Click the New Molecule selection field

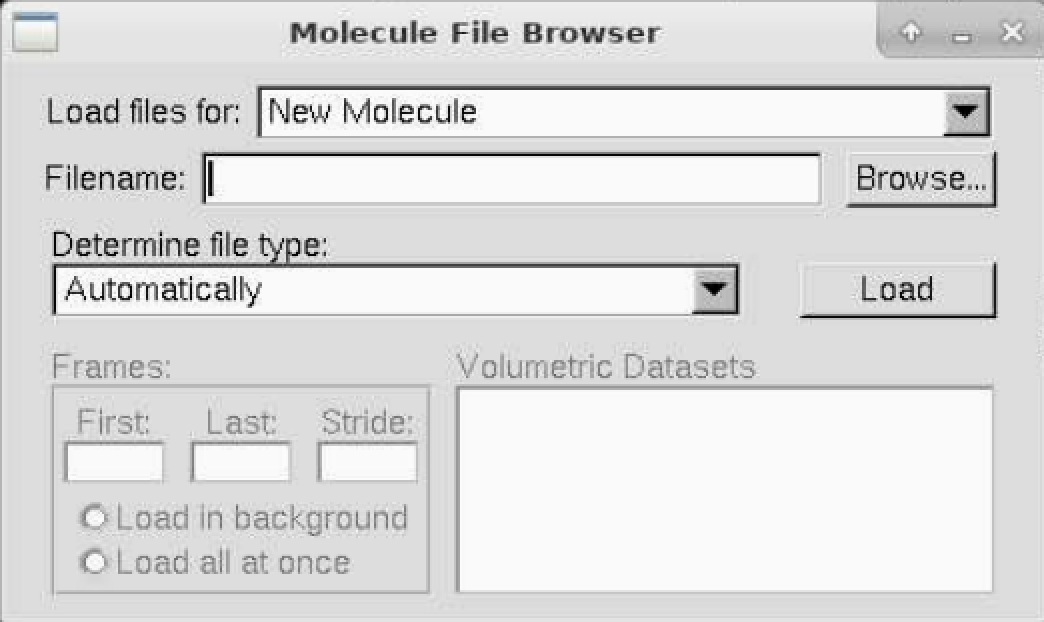600,112
